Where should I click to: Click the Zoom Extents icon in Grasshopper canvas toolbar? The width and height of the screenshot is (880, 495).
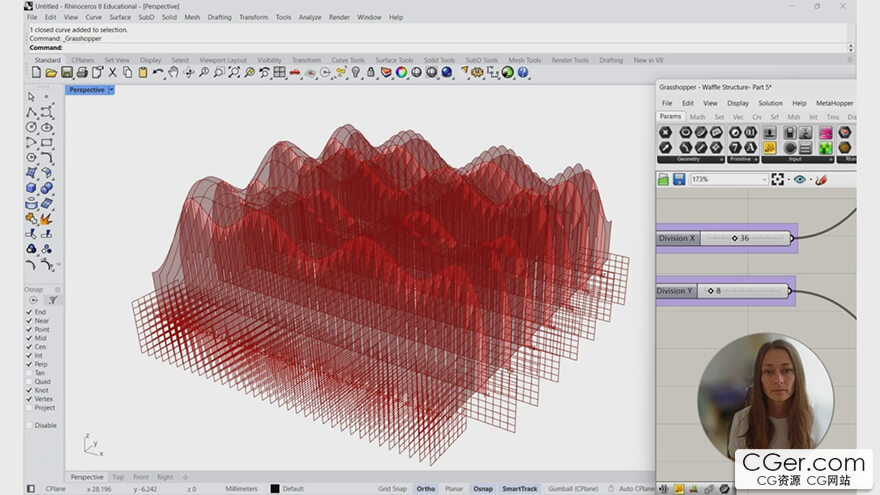tap(777, 179)
